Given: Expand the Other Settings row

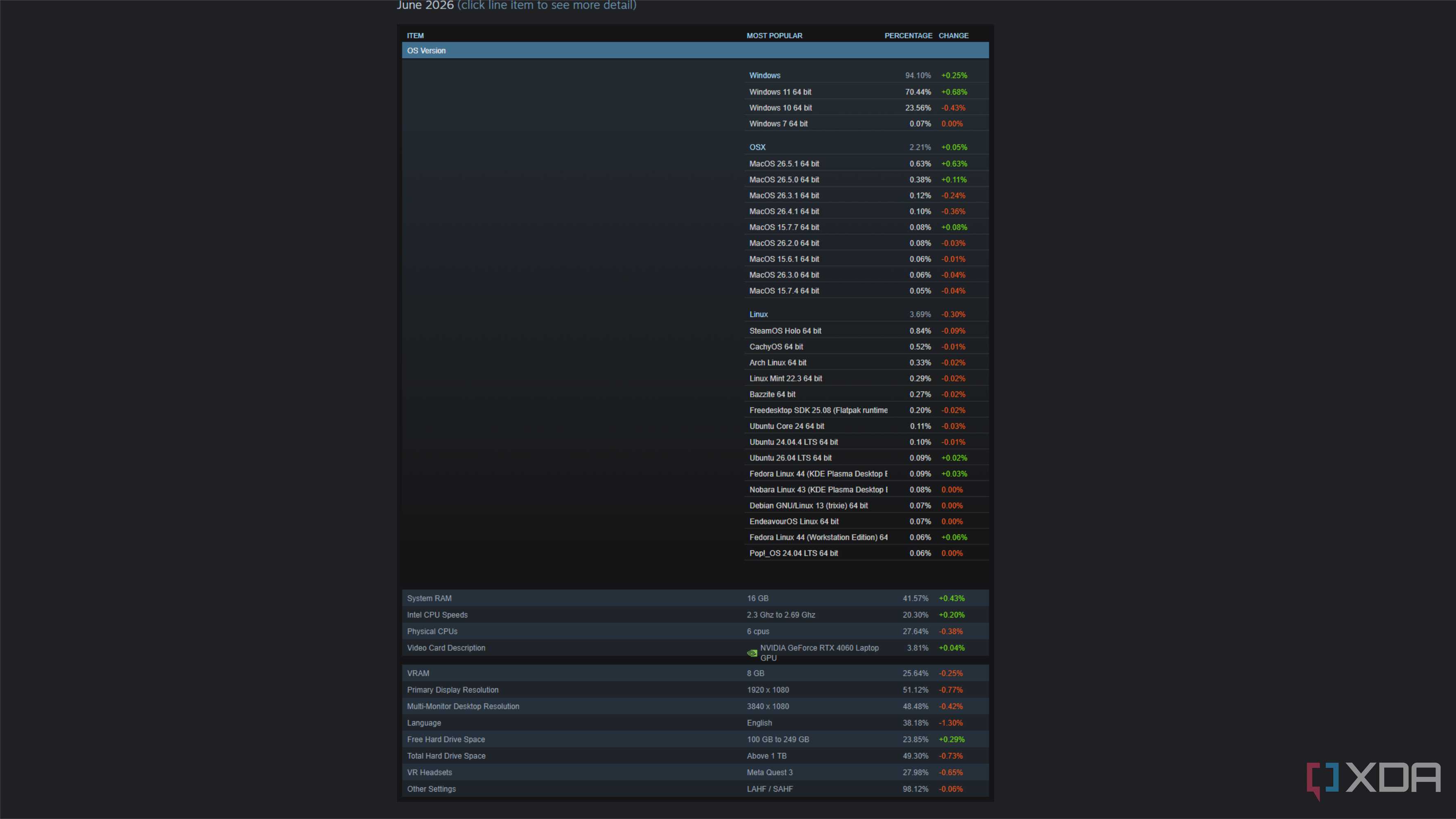Looking at the screenshot, I should pos(695,788).
